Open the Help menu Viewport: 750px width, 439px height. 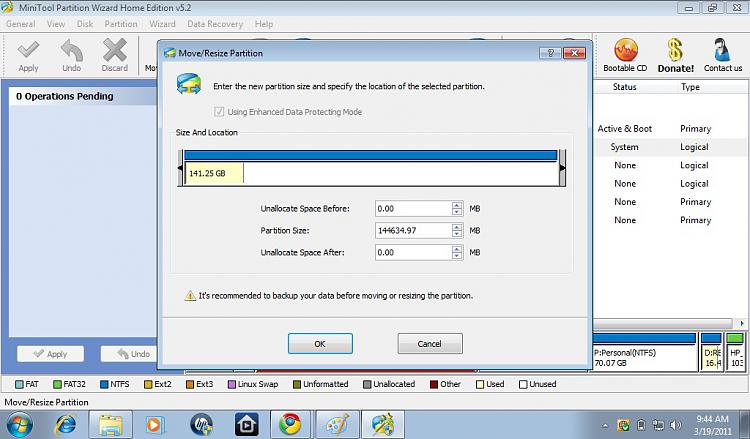click(264, 24)
